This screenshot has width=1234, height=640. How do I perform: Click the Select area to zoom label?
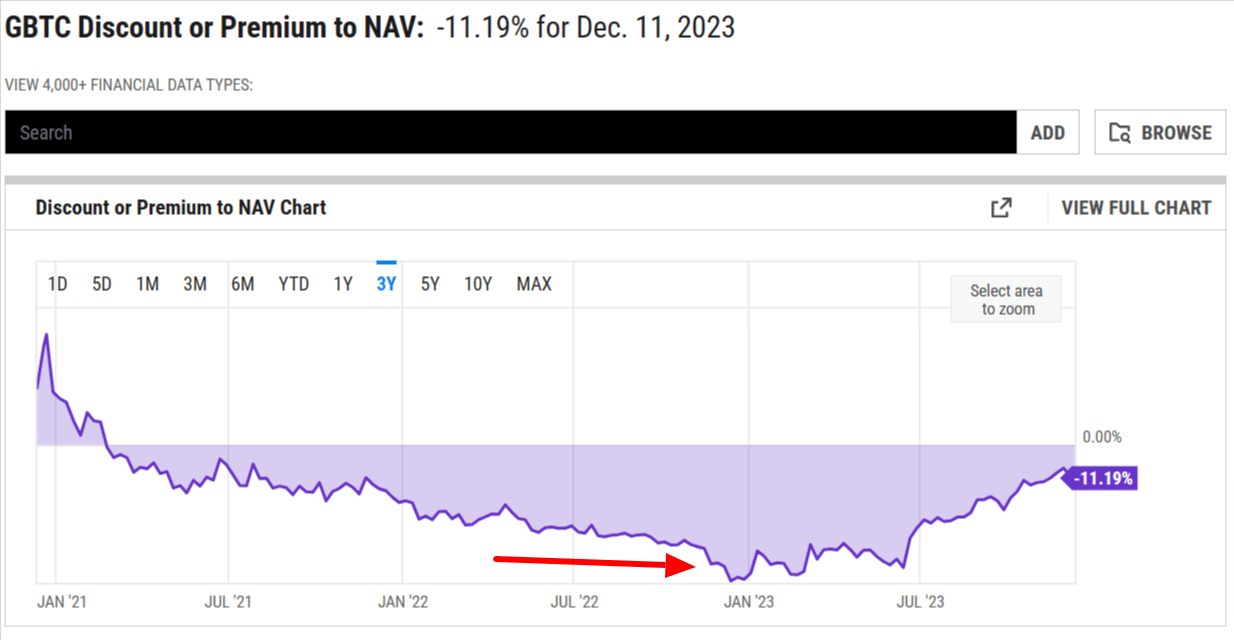pyautogui.click(x=1005, y=297)
